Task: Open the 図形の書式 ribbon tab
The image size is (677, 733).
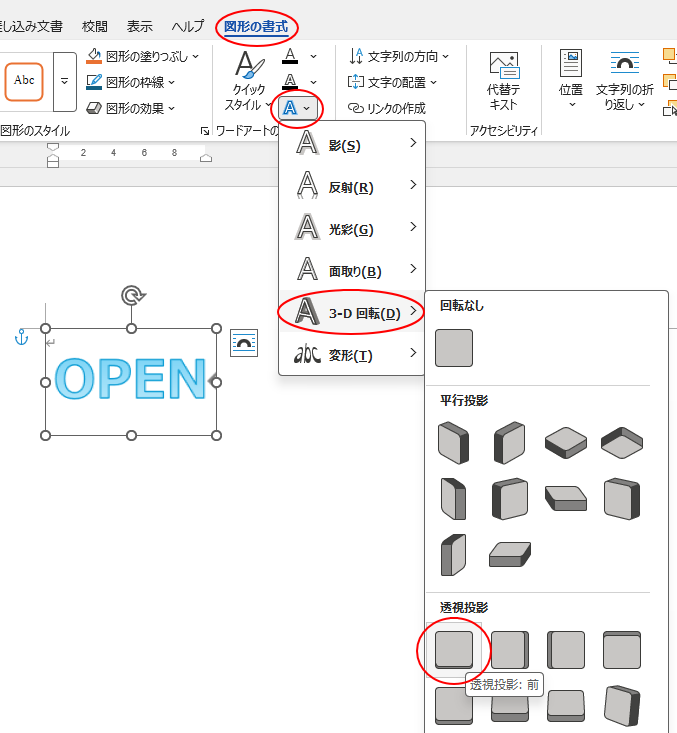Action: click(256, 27)
